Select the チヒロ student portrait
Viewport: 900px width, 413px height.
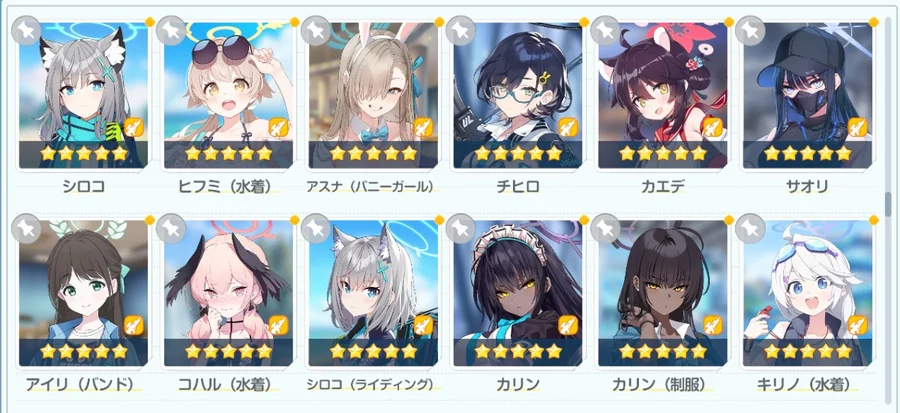coord(518,95)
